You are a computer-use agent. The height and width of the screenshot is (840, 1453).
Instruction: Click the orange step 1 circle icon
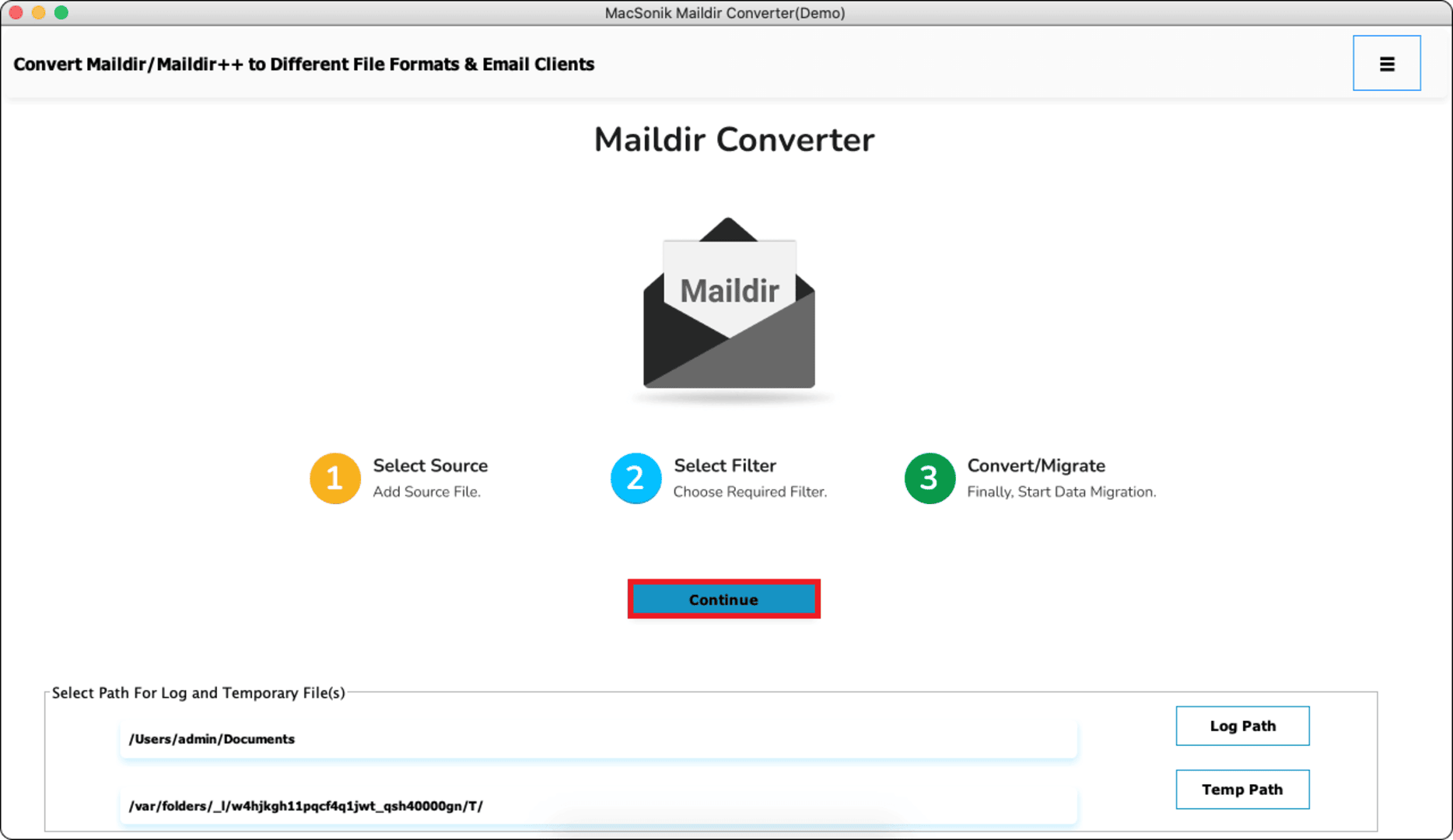[x=335, y=478]
